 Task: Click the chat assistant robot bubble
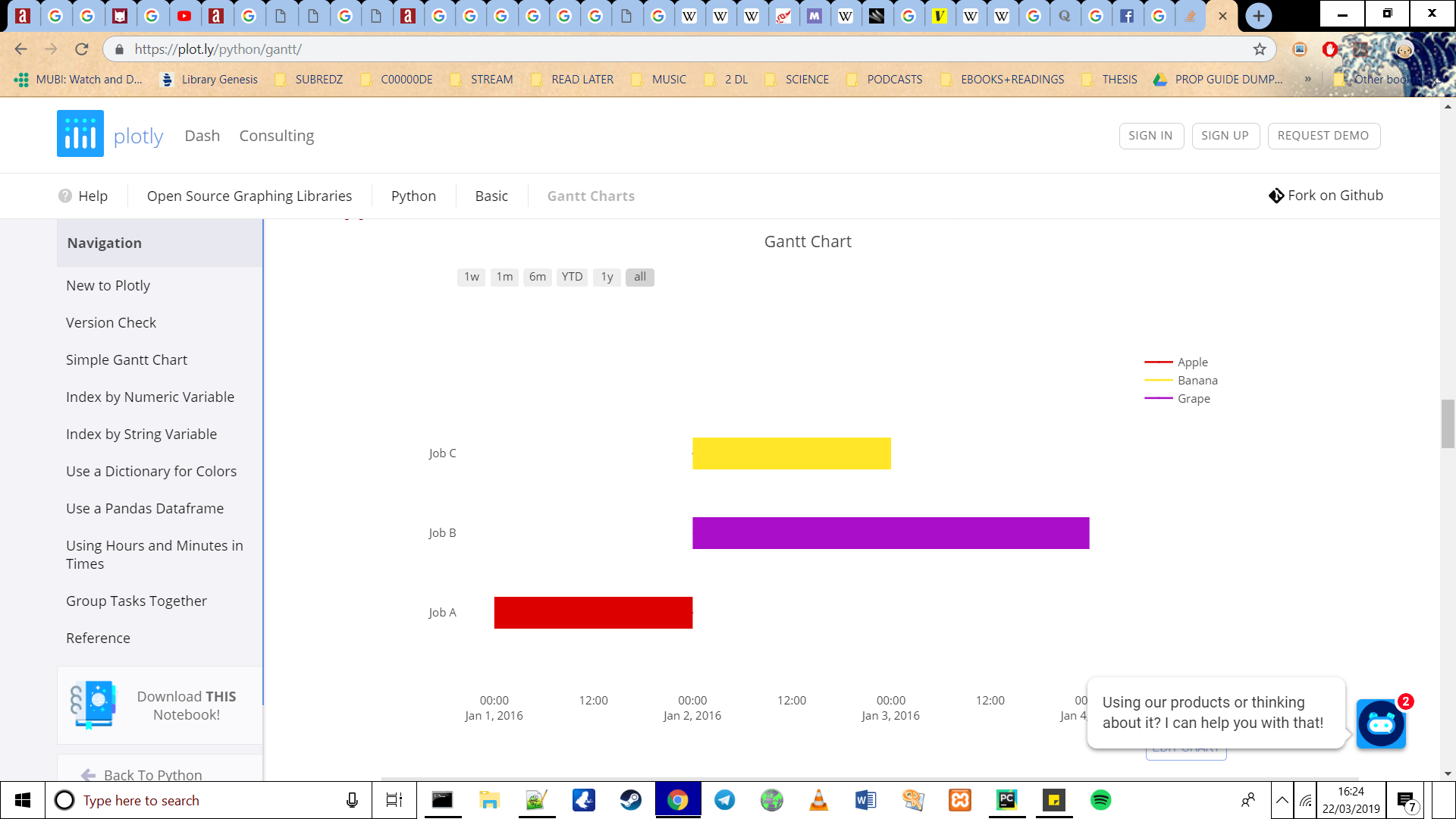coord(1381,724)
